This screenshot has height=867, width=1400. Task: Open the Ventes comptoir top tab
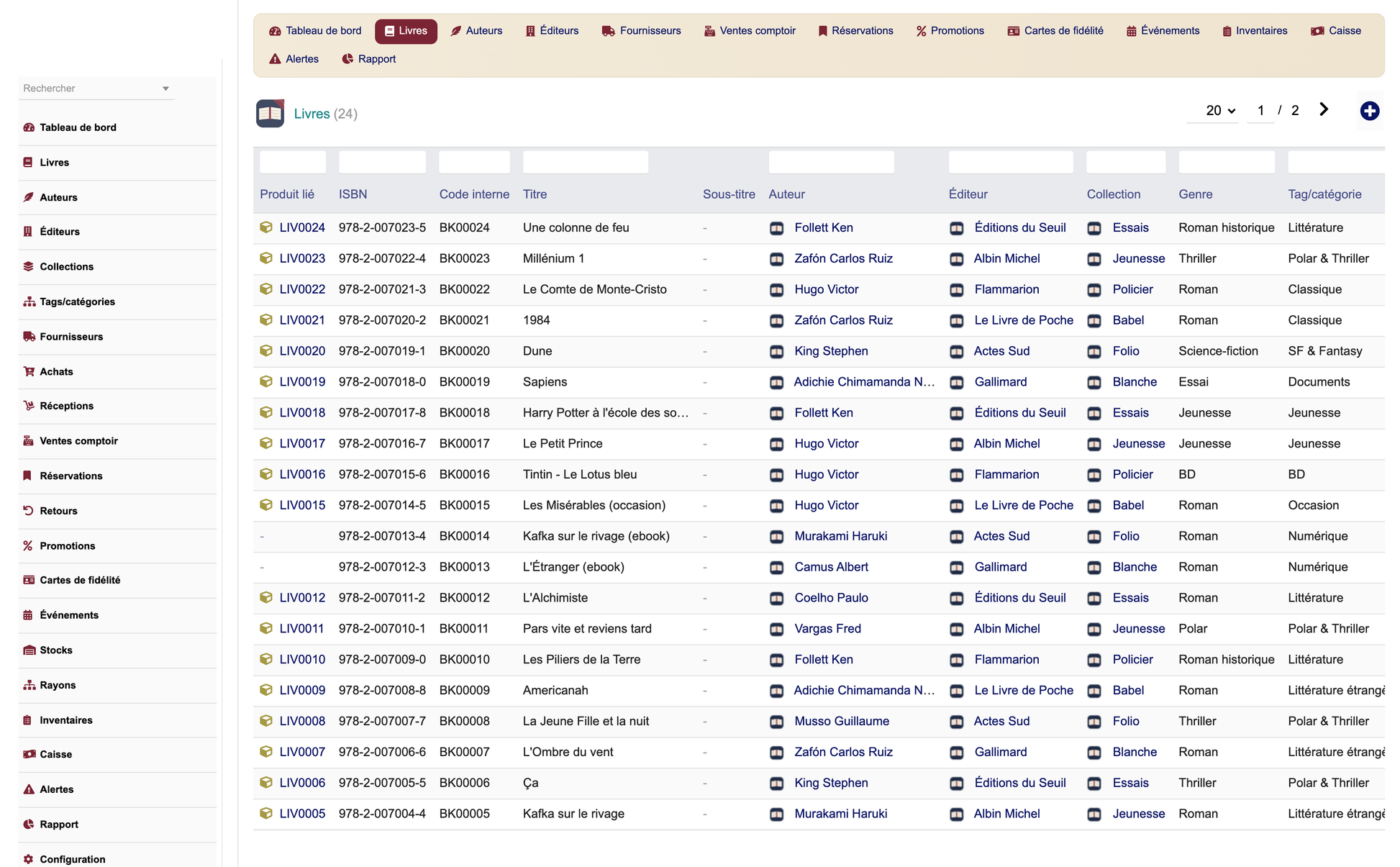pos(750,31)
